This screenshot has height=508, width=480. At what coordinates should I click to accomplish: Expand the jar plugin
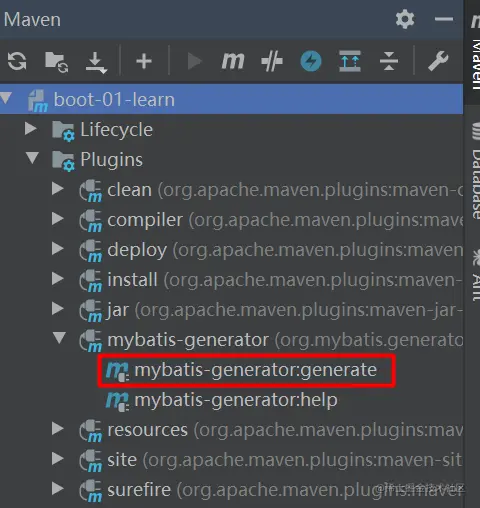[58, 308]
